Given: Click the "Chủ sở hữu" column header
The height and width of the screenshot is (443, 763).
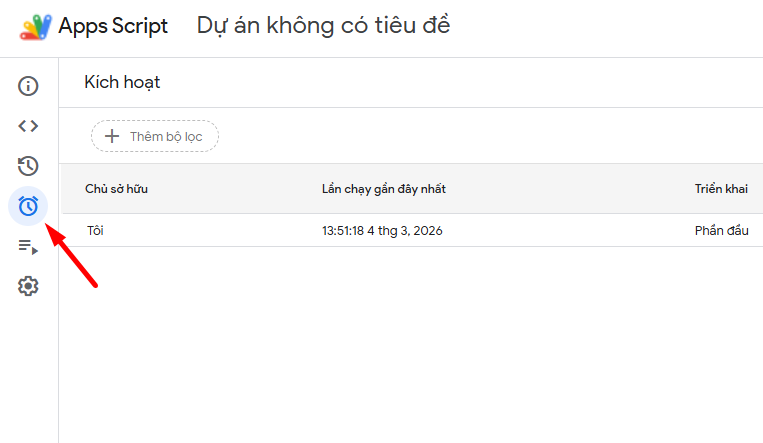Looking at the screenshot, I should tap(117, 189).
